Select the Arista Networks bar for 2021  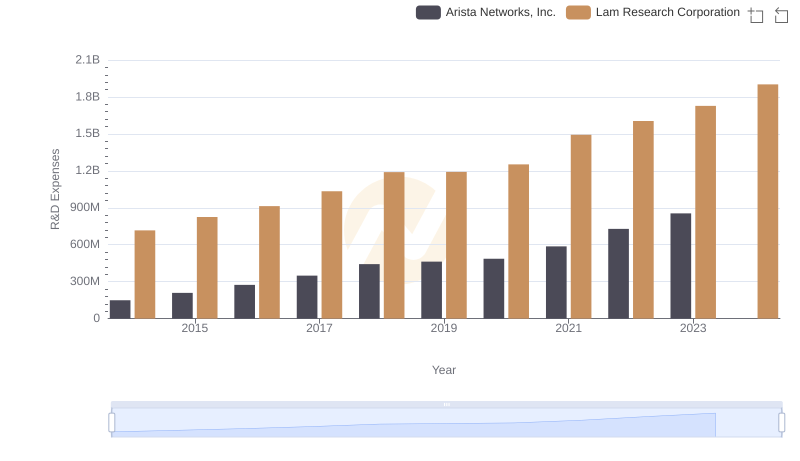pos(556,282)
